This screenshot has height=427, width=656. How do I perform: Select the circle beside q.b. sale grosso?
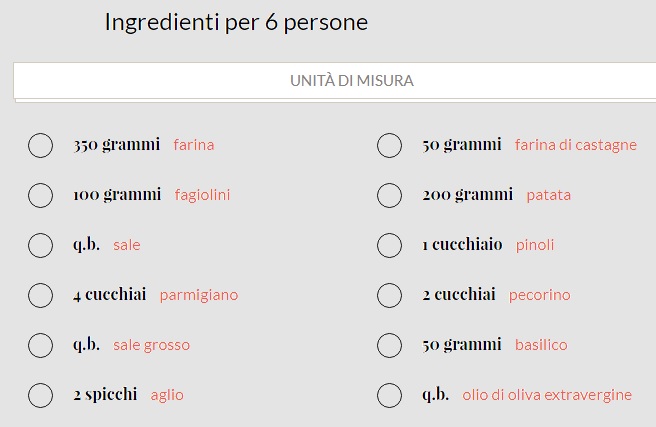40,345
